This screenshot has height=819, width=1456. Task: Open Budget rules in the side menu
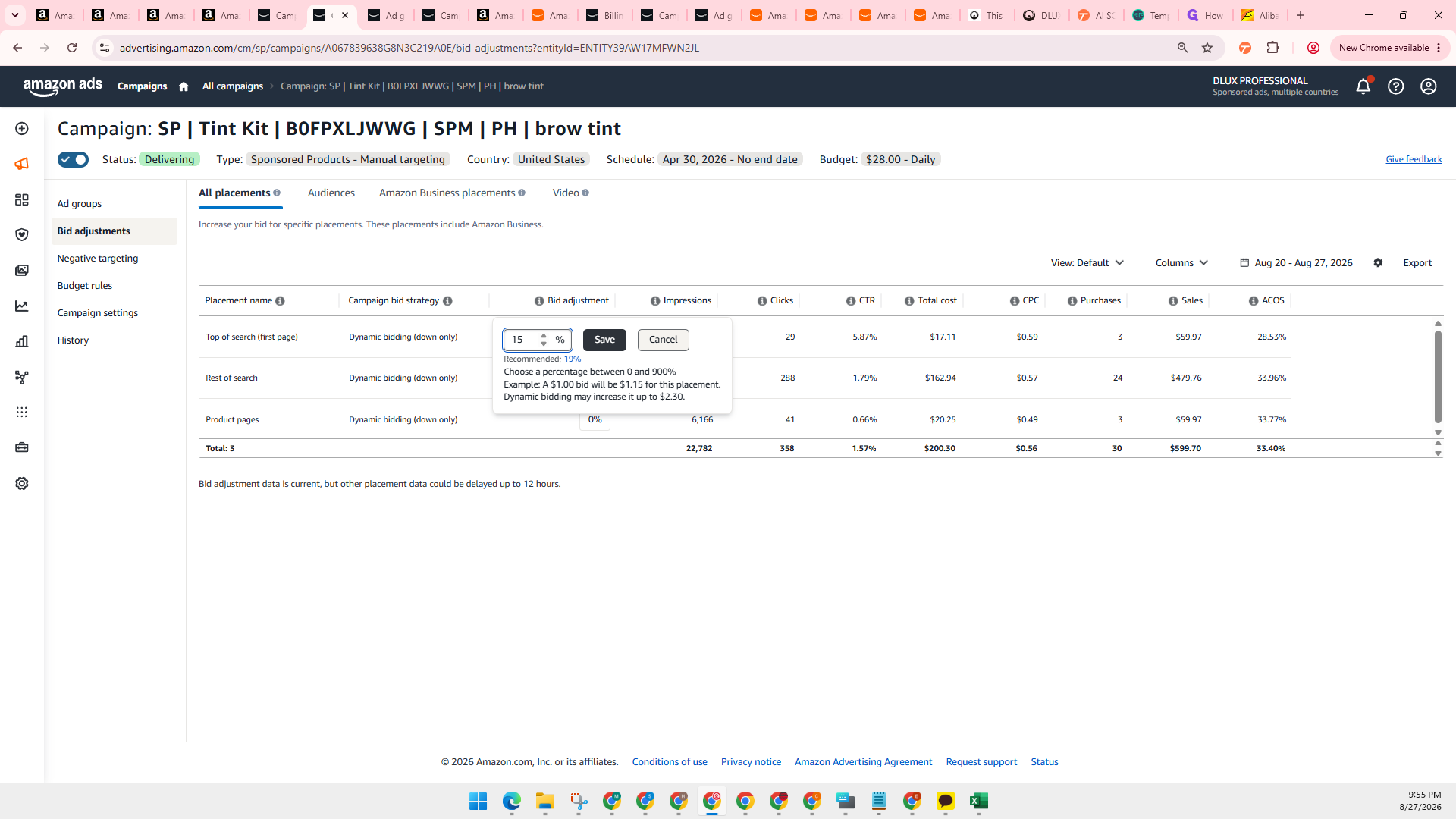click(85, 286)
